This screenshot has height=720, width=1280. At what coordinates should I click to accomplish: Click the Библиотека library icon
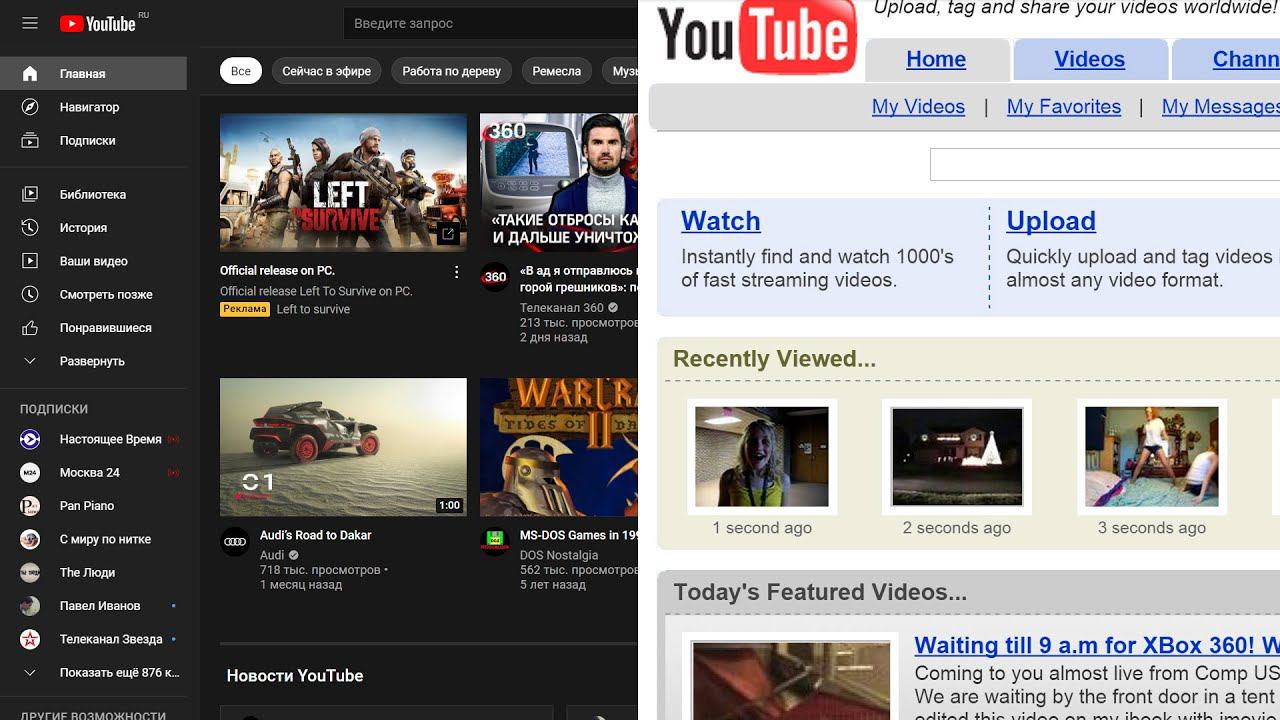point(30,194)
